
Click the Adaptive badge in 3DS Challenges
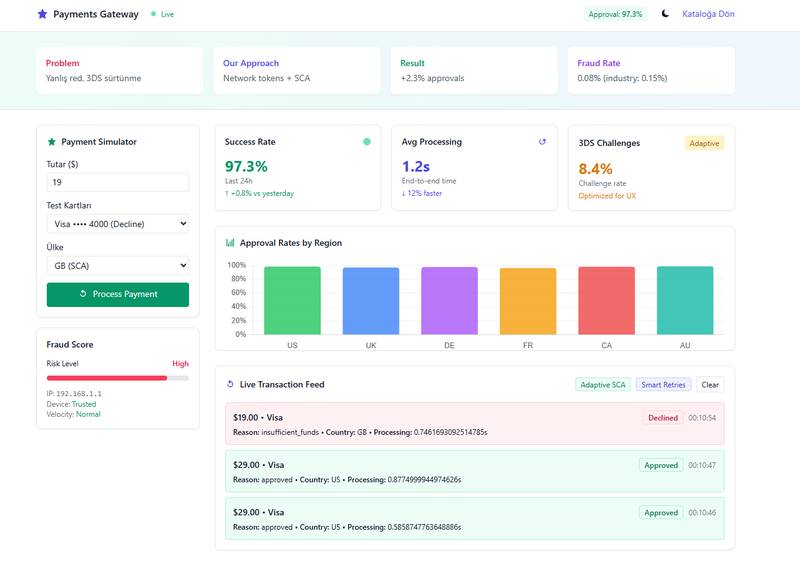point(704,143)
